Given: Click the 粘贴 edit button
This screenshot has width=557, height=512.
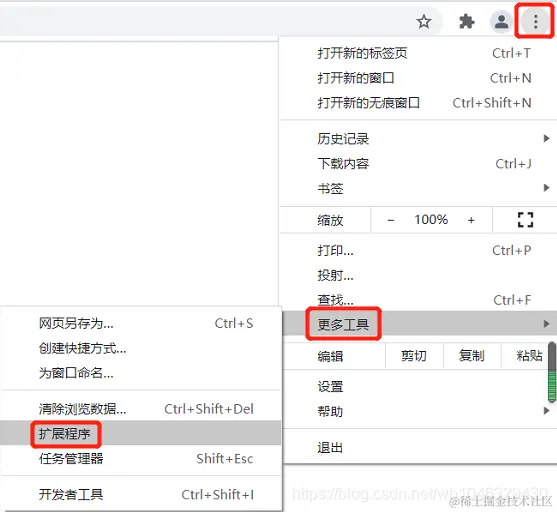Looking at the screenshot, I should click(529, 356).
